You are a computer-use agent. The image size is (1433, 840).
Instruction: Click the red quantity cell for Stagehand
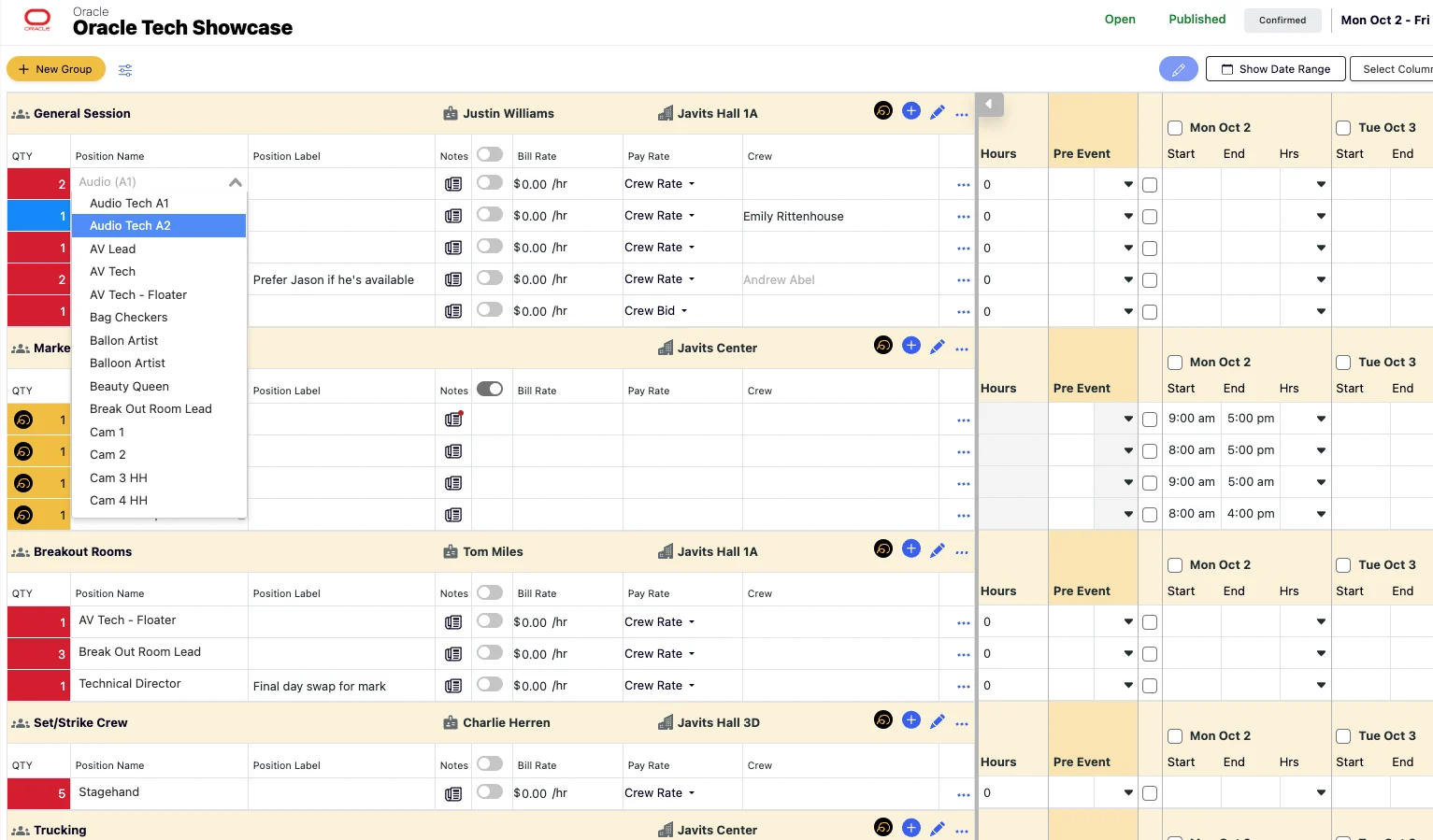[x=38, y=794]
